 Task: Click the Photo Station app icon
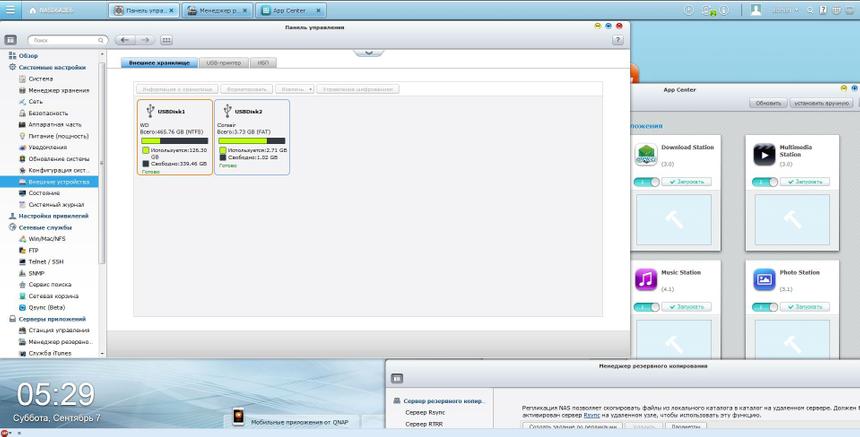pyautogui.click(x=765, y=278)
